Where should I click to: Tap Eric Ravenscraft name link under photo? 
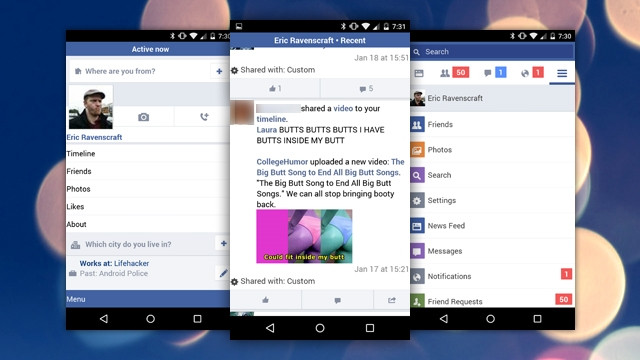click(x=94, y=137)
